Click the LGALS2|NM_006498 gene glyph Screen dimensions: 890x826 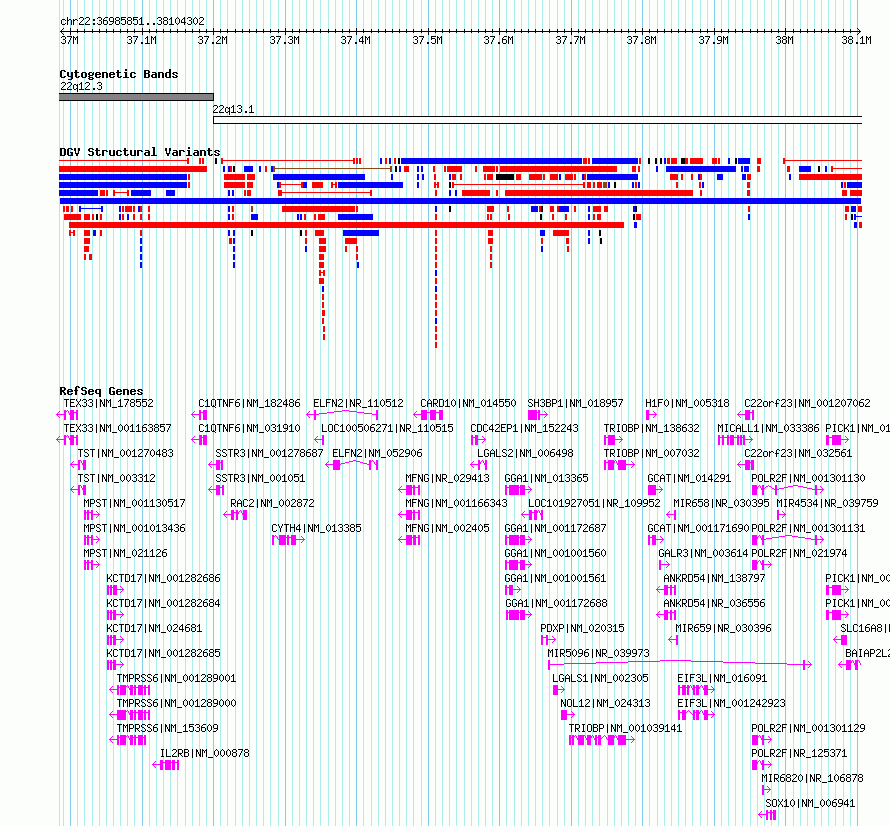click(x=479, y=465)
